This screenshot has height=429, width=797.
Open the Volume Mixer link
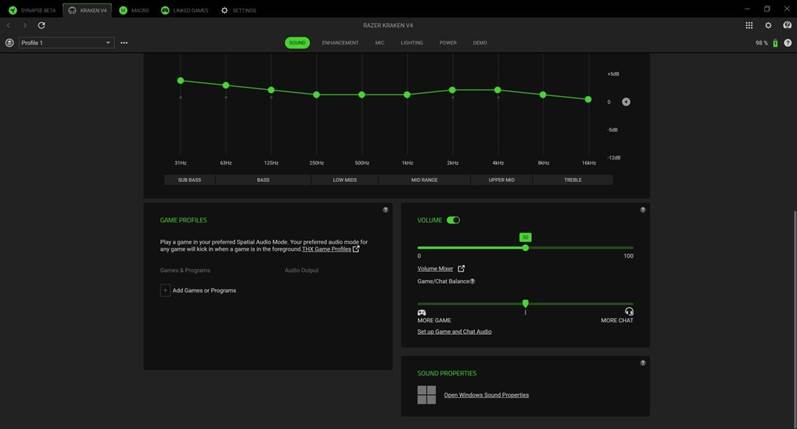coord(435,268)
